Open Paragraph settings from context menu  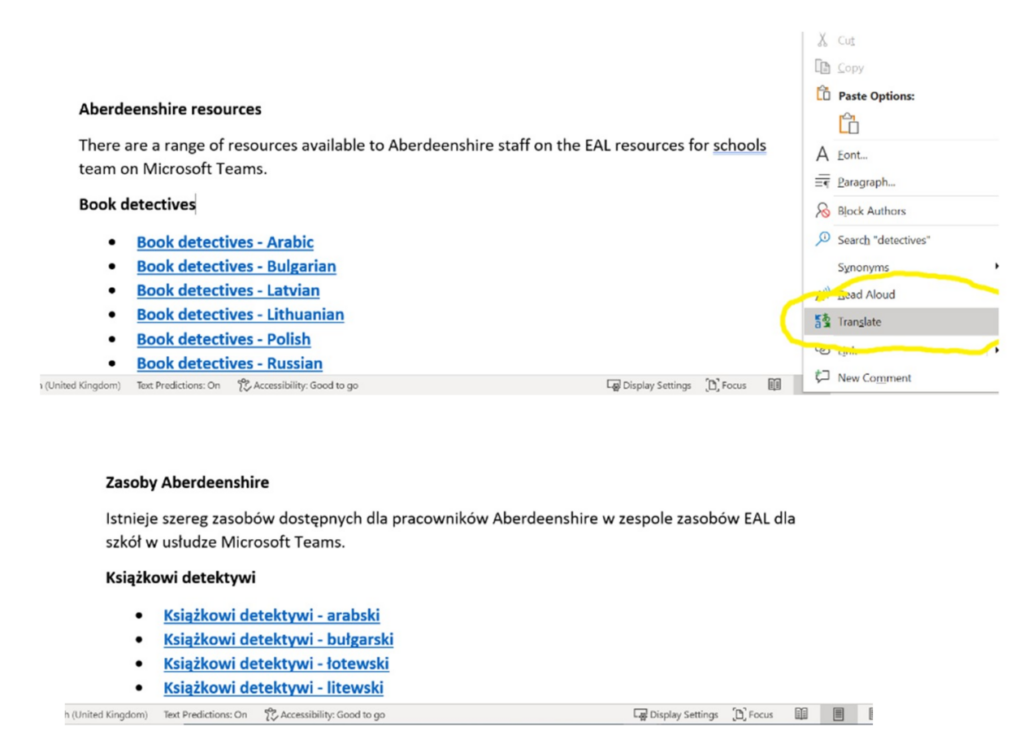pyautogui.click(x=866, y=182)
